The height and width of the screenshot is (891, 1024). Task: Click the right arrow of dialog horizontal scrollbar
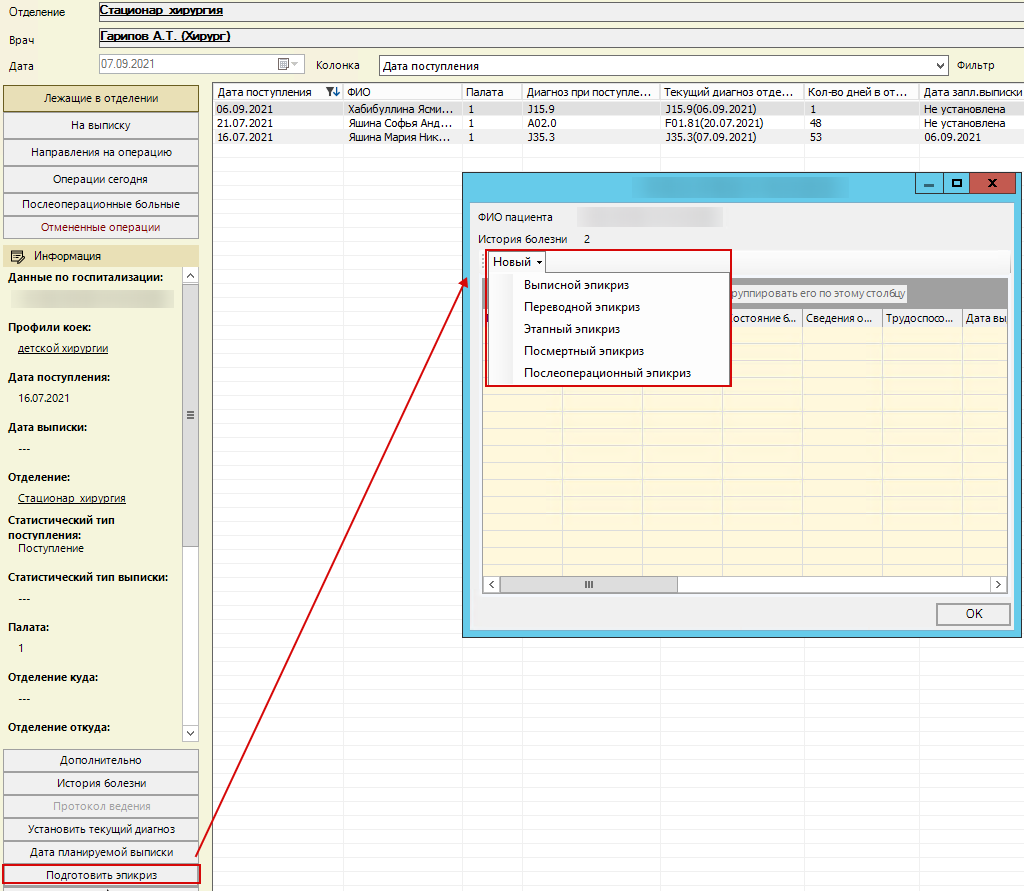998,585
